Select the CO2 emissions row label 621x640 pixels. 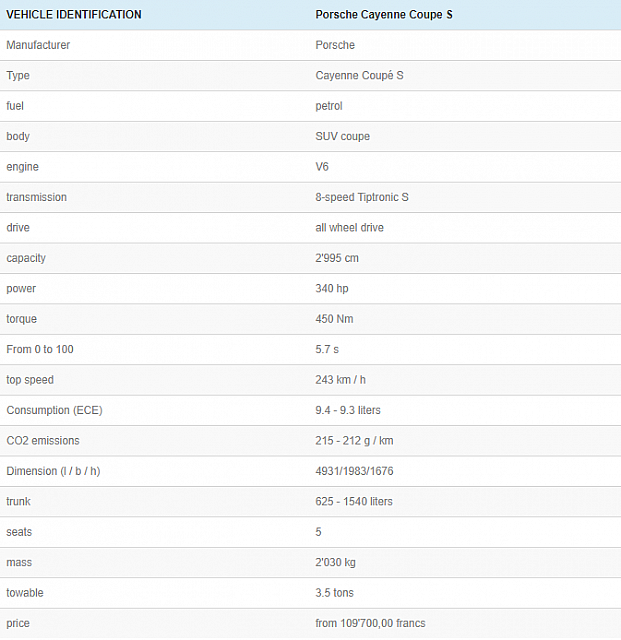(43, 441)
